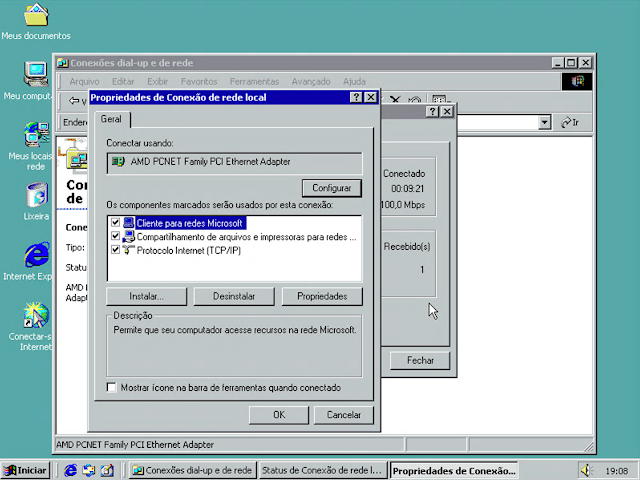Uncheck Cliente para redes Microsoft checkbox
This screenshot has height=480, width=640.
pyautogui.click(x=115, y=222)
